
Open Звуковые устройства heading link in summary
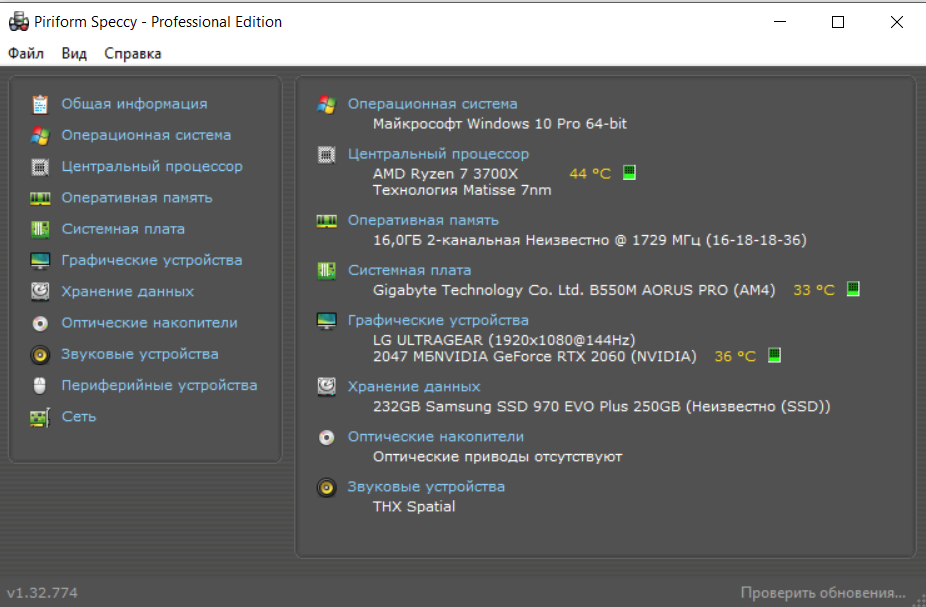(426, 487)
